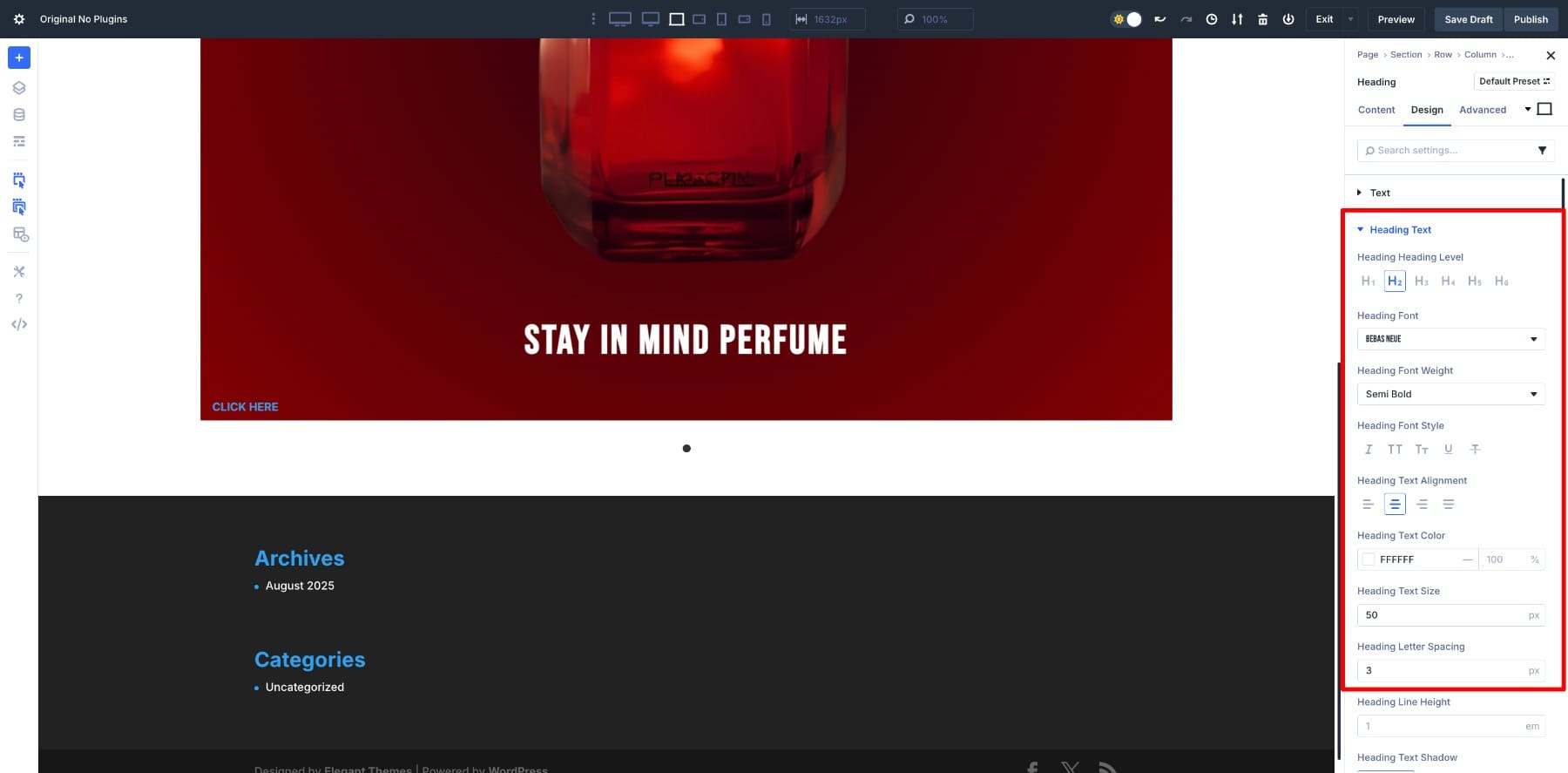Click the Heading Text Color swatch
This screenshot has height=773, width=1568.
(1369, 559)
